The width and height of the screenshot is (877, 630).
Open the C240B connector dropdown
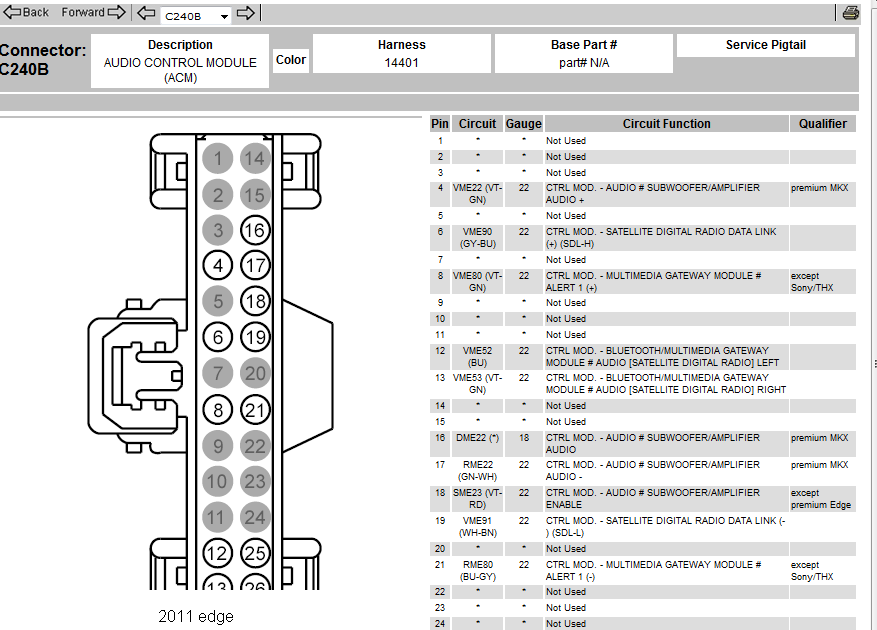[197, 16]
